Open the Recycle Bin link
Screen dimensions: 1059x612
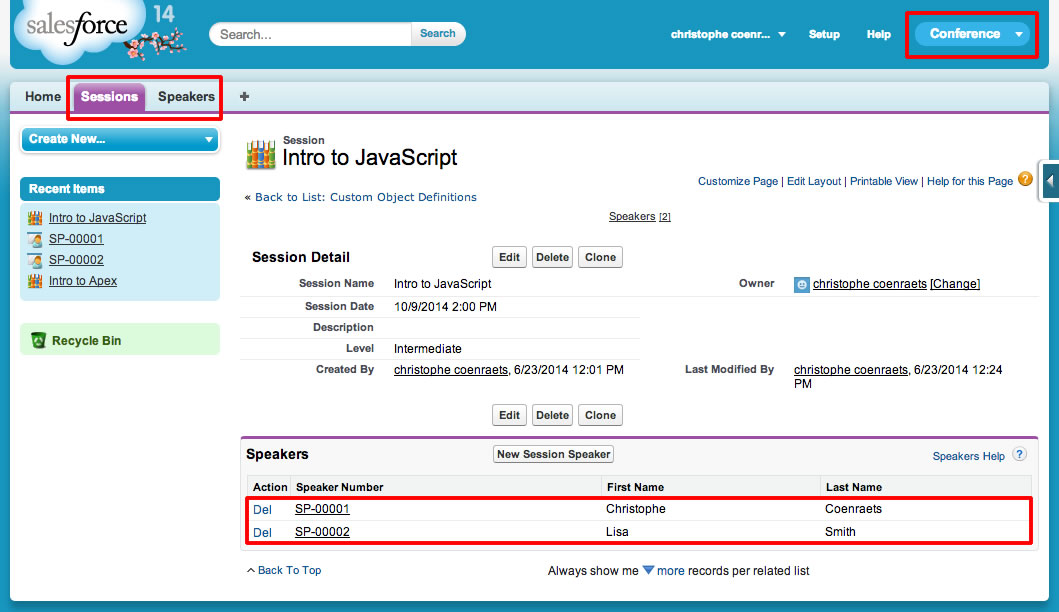tap(86, 340)
